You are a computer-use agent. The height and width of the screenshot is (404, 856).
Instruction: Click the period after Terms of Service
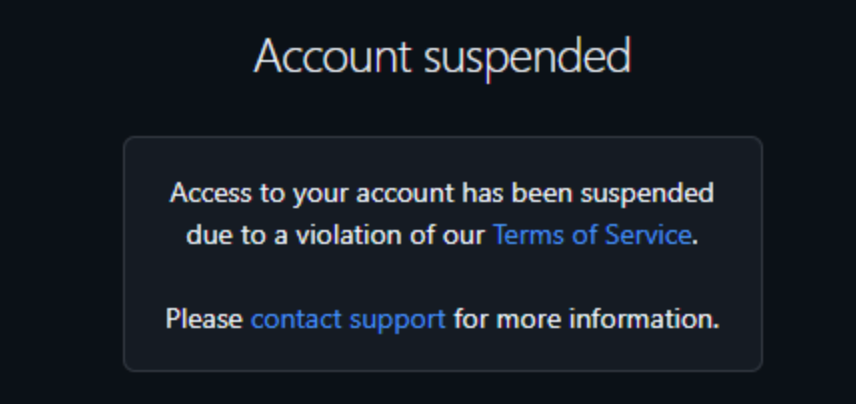point(695,240)
